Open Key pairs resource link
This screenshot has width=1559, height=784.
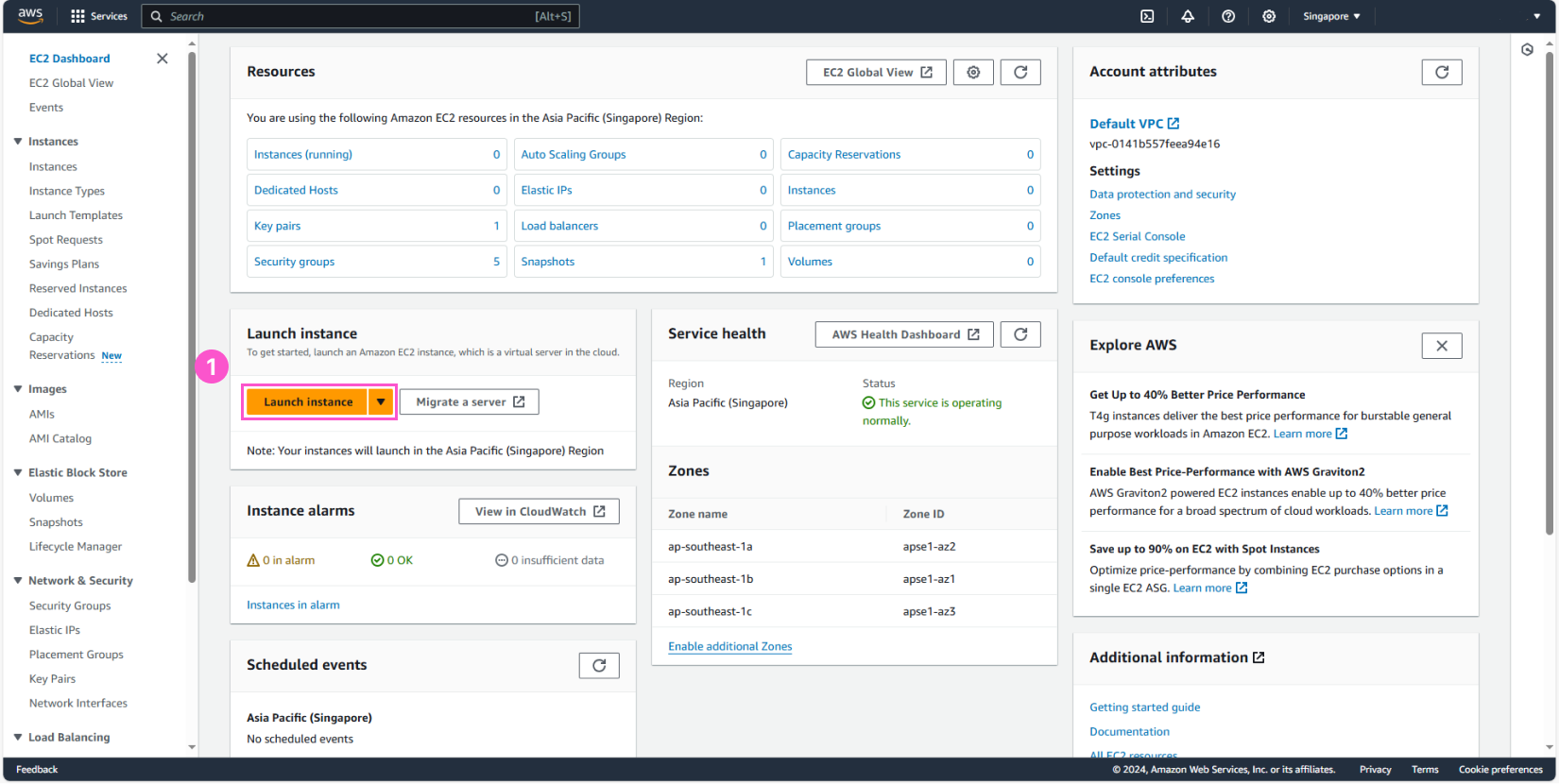277,227
